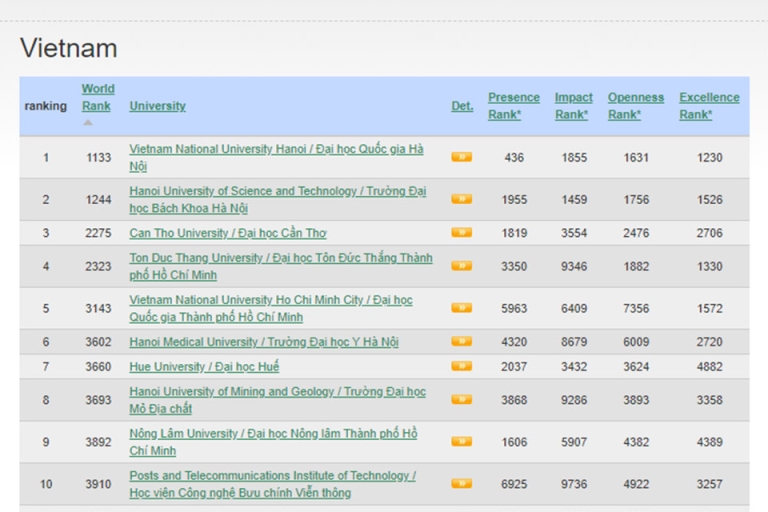This screenshot has width=768, height=512.
Task: Select excellence rank value 3358
Action: coord(709,400)
